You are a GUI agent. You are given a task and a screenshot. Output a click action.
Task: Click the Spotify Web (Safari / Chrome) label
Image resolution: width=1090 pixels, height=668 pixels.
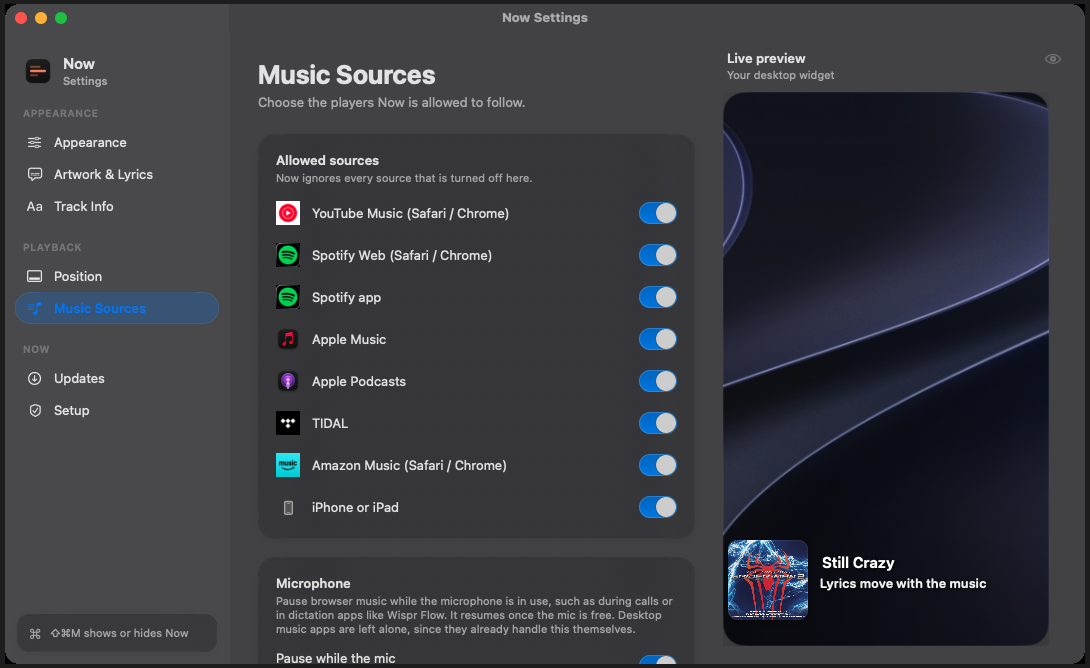tap(402, 256)
